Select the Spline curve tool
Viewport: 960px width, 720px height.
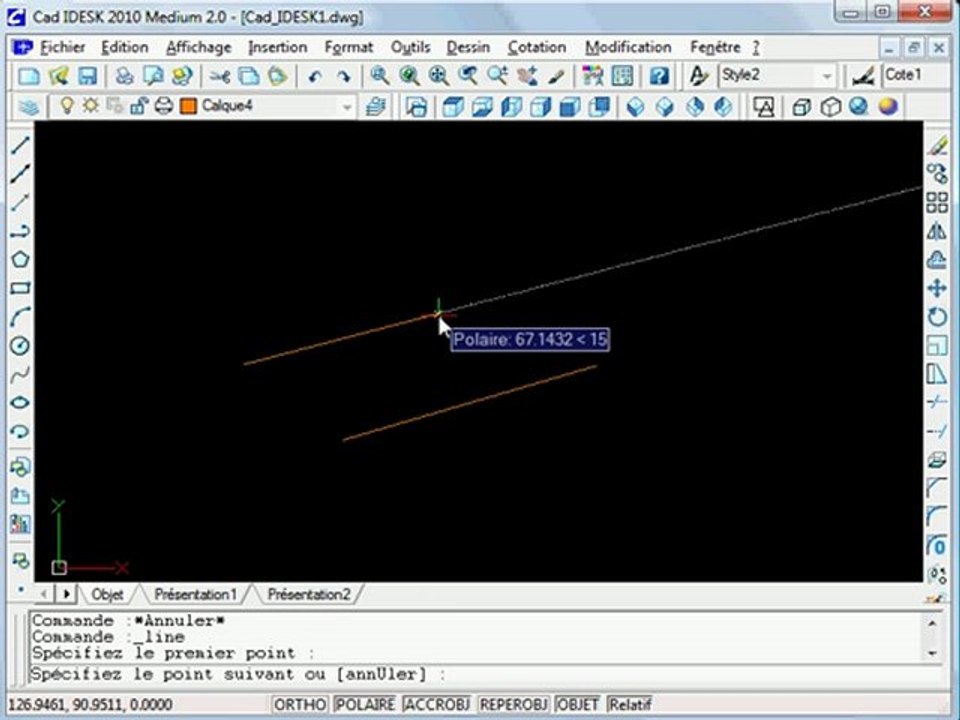[x=20, y=374]
